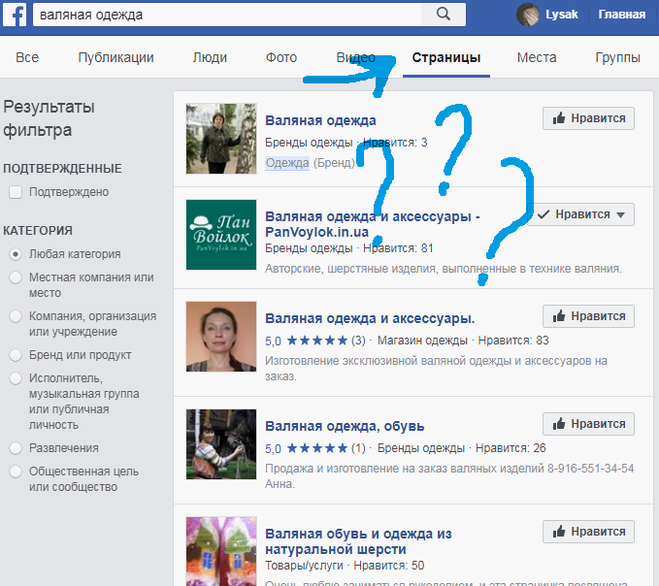This screenshot has height=586, width=659.
Task: Switch to the Группы tab
Action: [x=618, y=57]
